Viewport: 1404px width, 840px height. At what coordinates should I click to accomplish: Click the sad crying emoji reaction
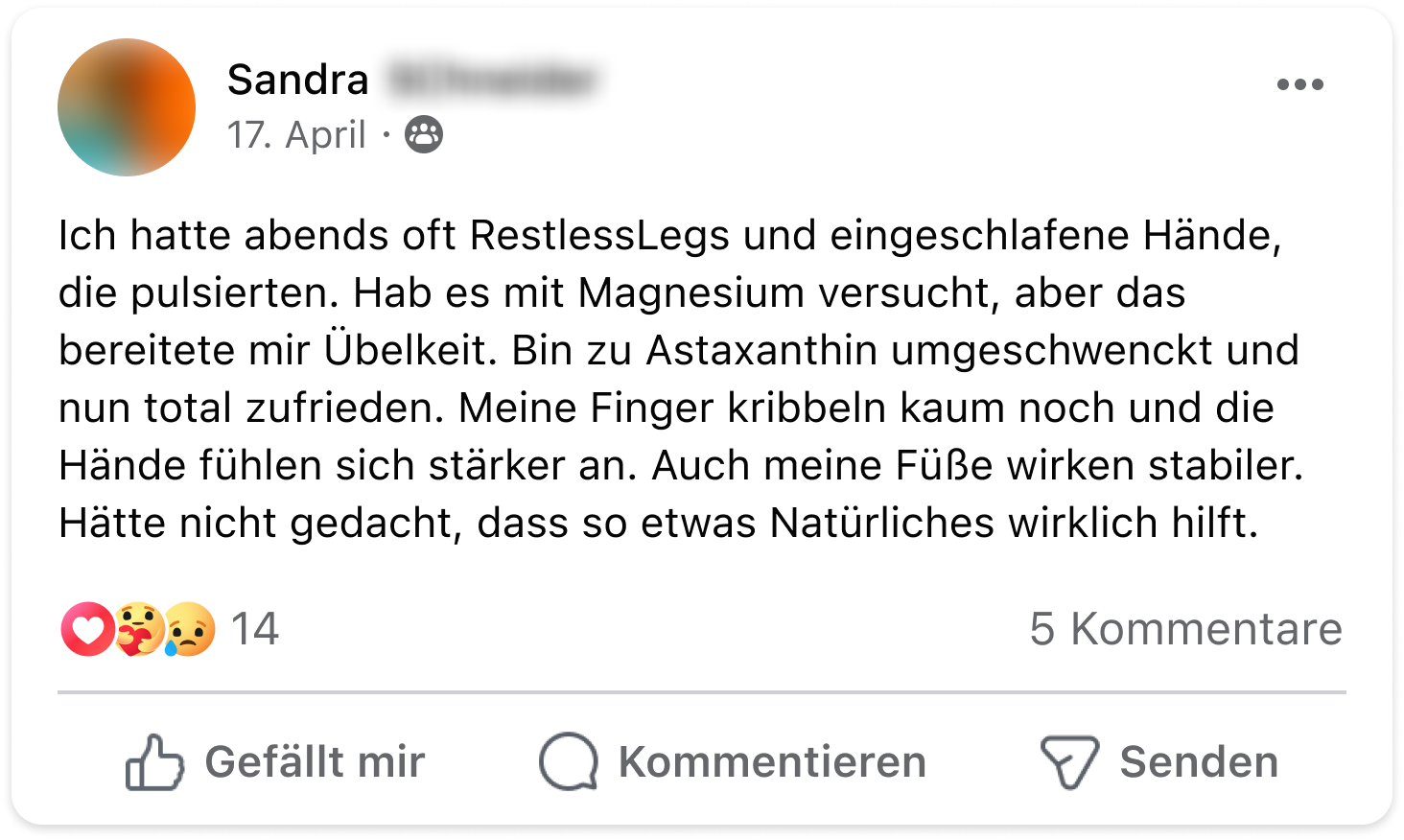coord(190,629)
